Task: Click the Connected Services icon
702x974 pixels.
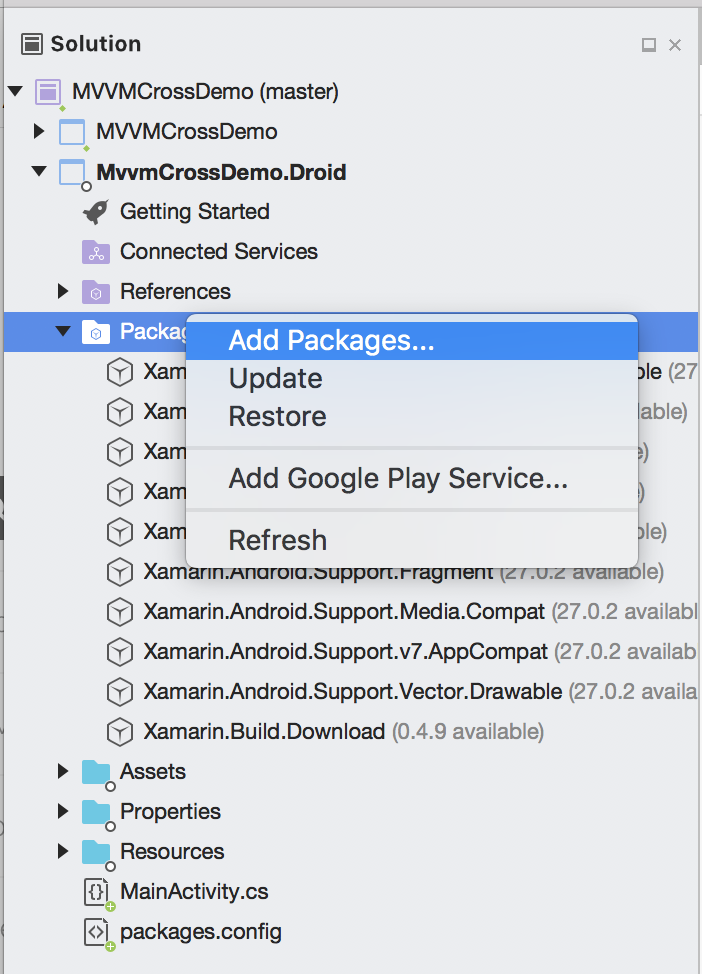Action: (95, 252)
